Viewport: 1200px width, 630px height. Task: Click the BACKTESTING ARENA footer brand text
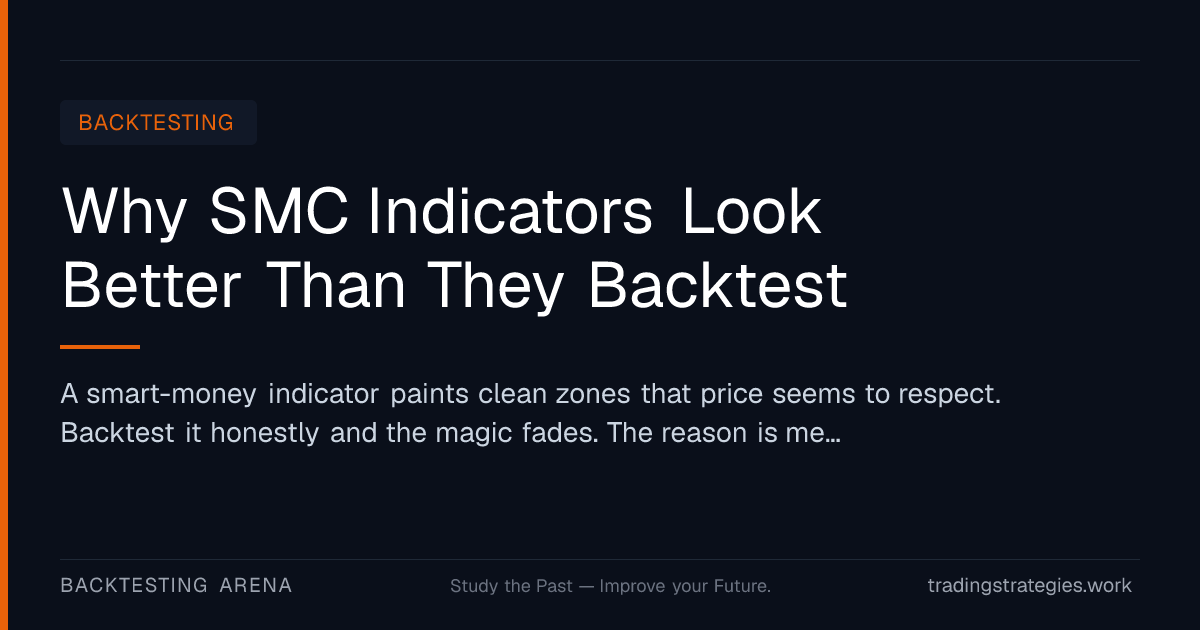(x=177, y=586)
